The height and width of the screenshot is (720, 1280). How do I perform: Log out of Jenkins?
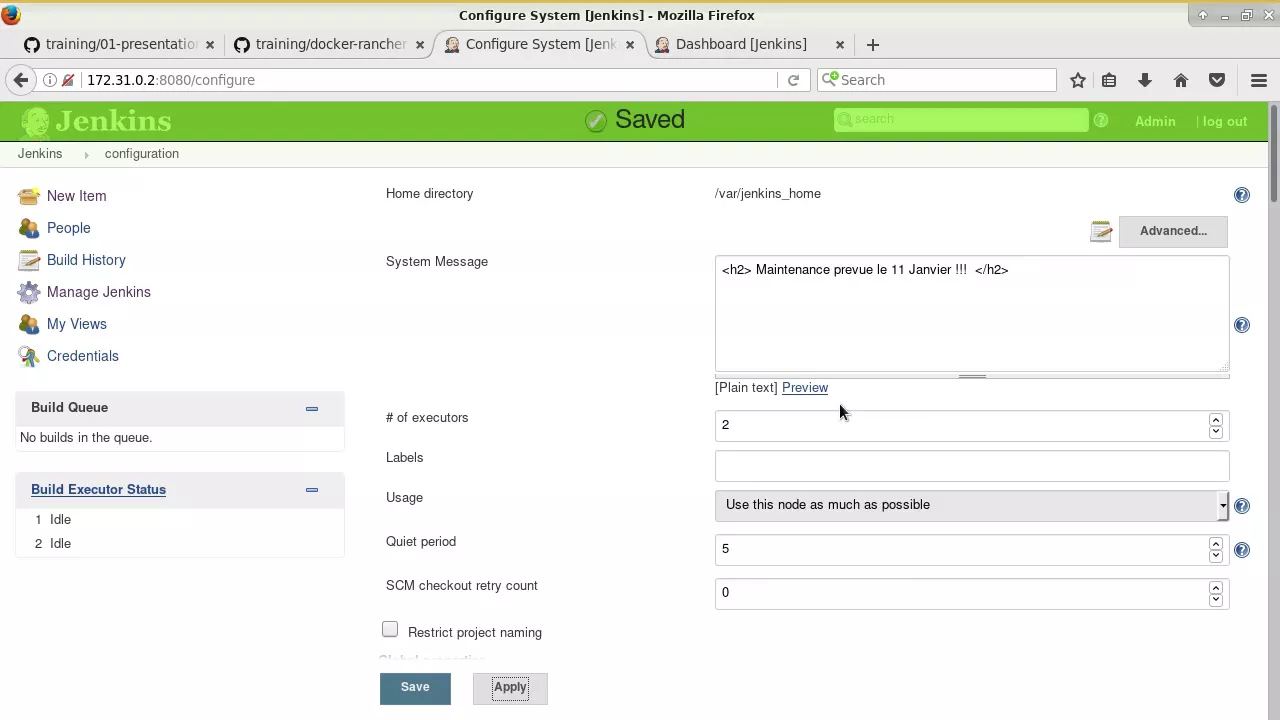pos(1225,121)
